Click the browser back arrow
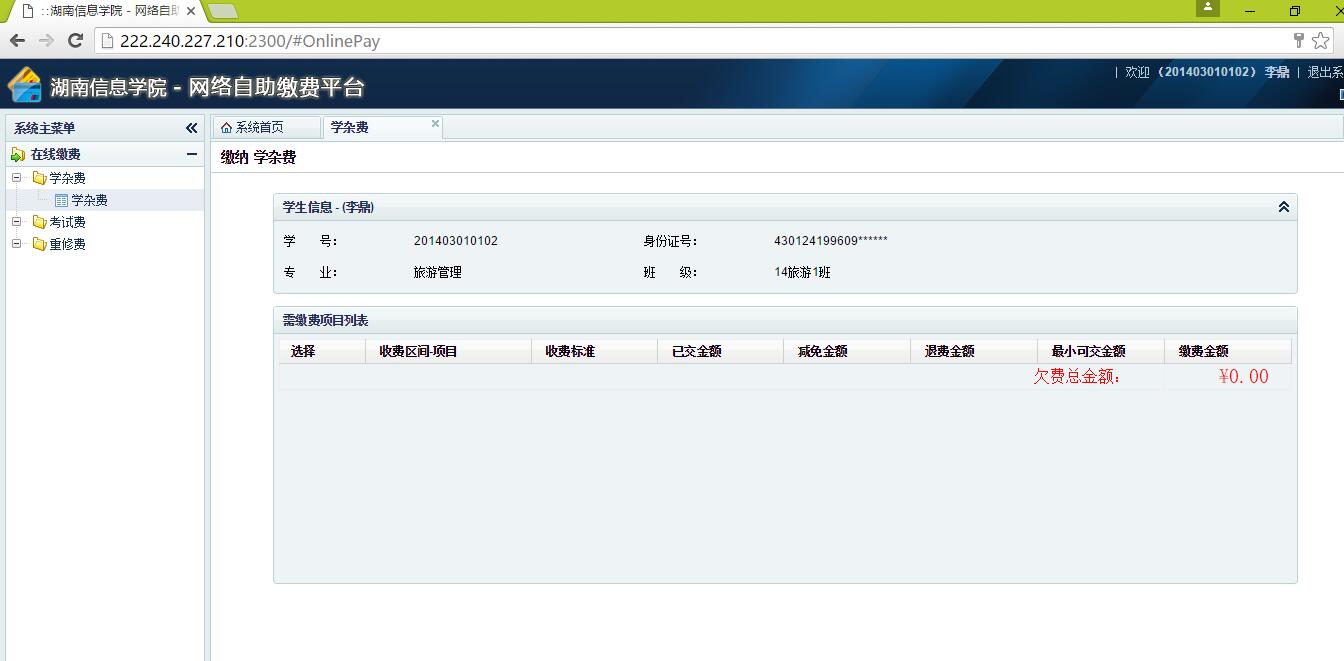Image resolution: width=1344 pixels, height=661 pixels. (17, 41)
